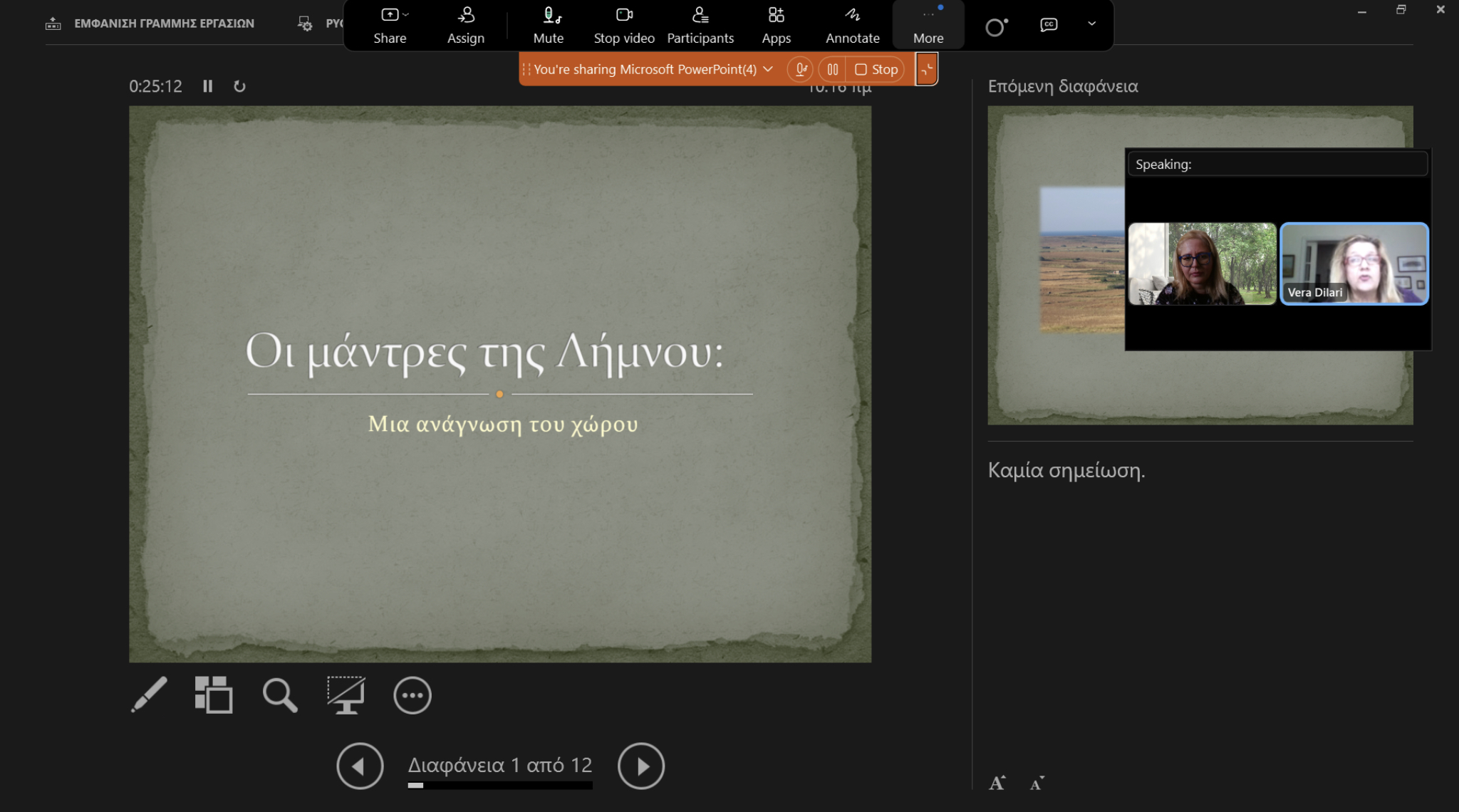Click the Stop sharing button
This screenshot has height=812, width=1459.
[876, 69]
